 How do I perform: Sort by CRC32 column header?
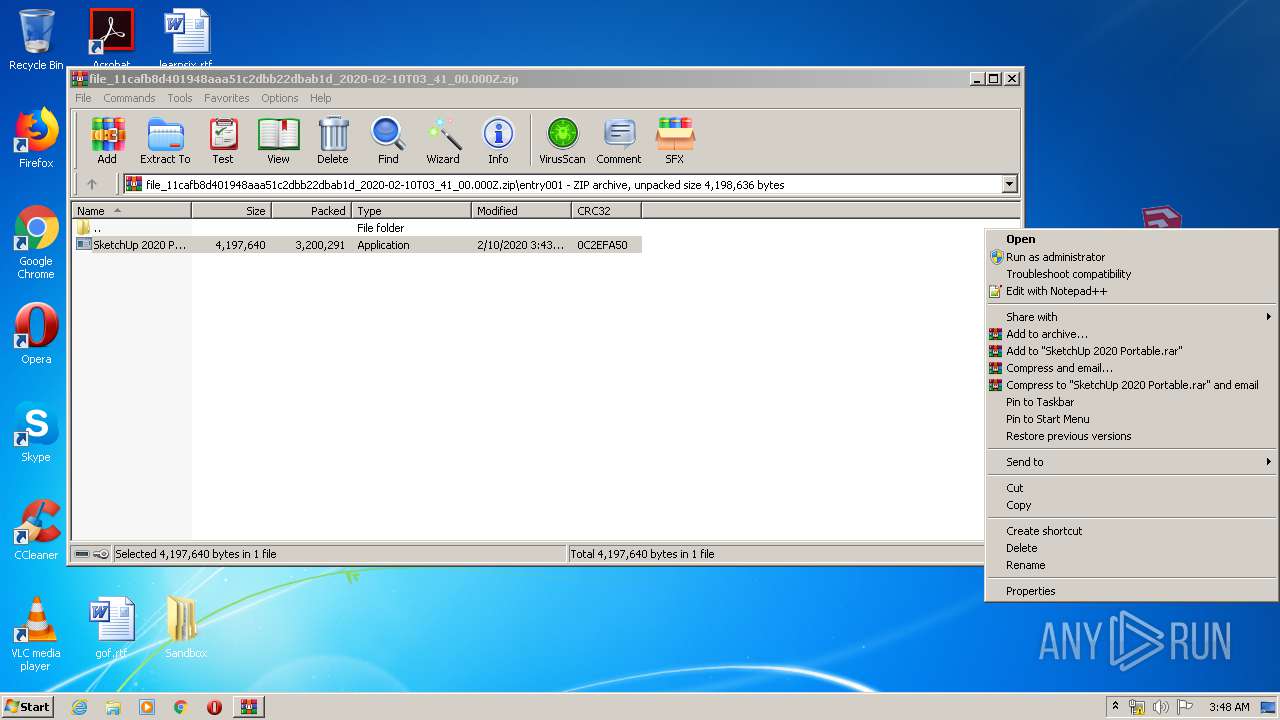pos(606,211)
